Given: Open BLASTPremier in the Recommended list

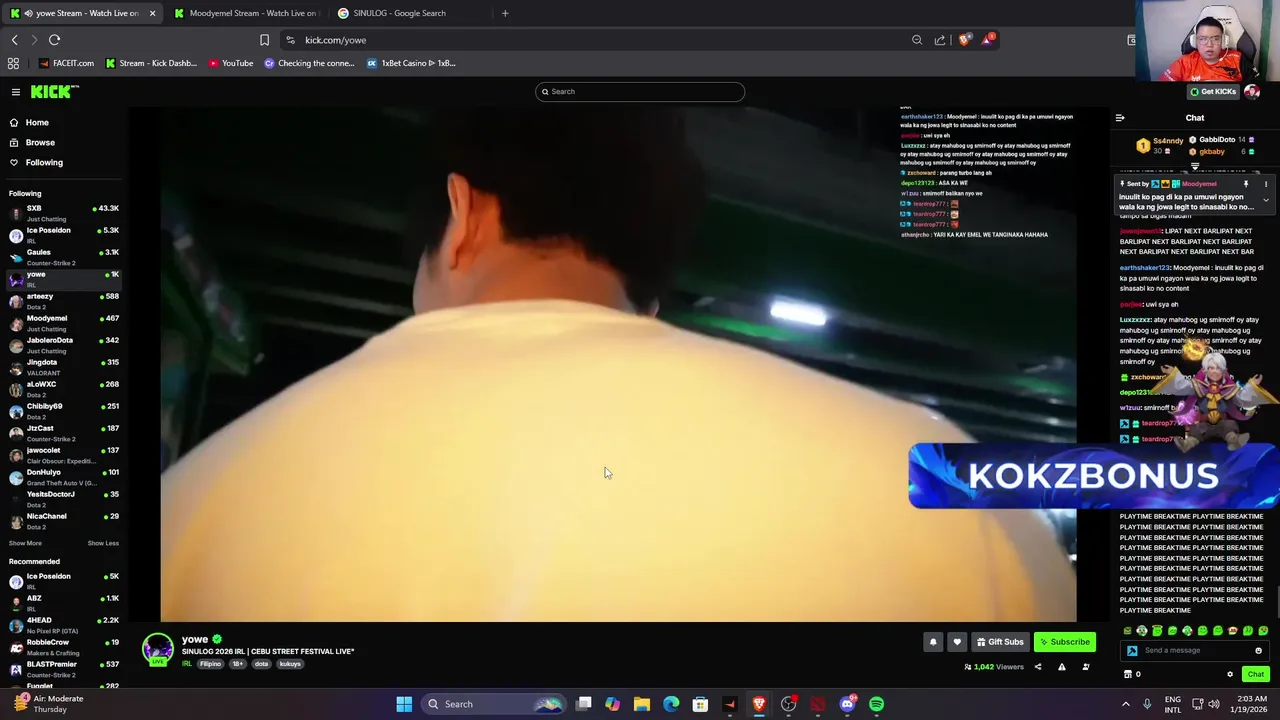Looking at the screenshot, I should click(x=62, y=669).
